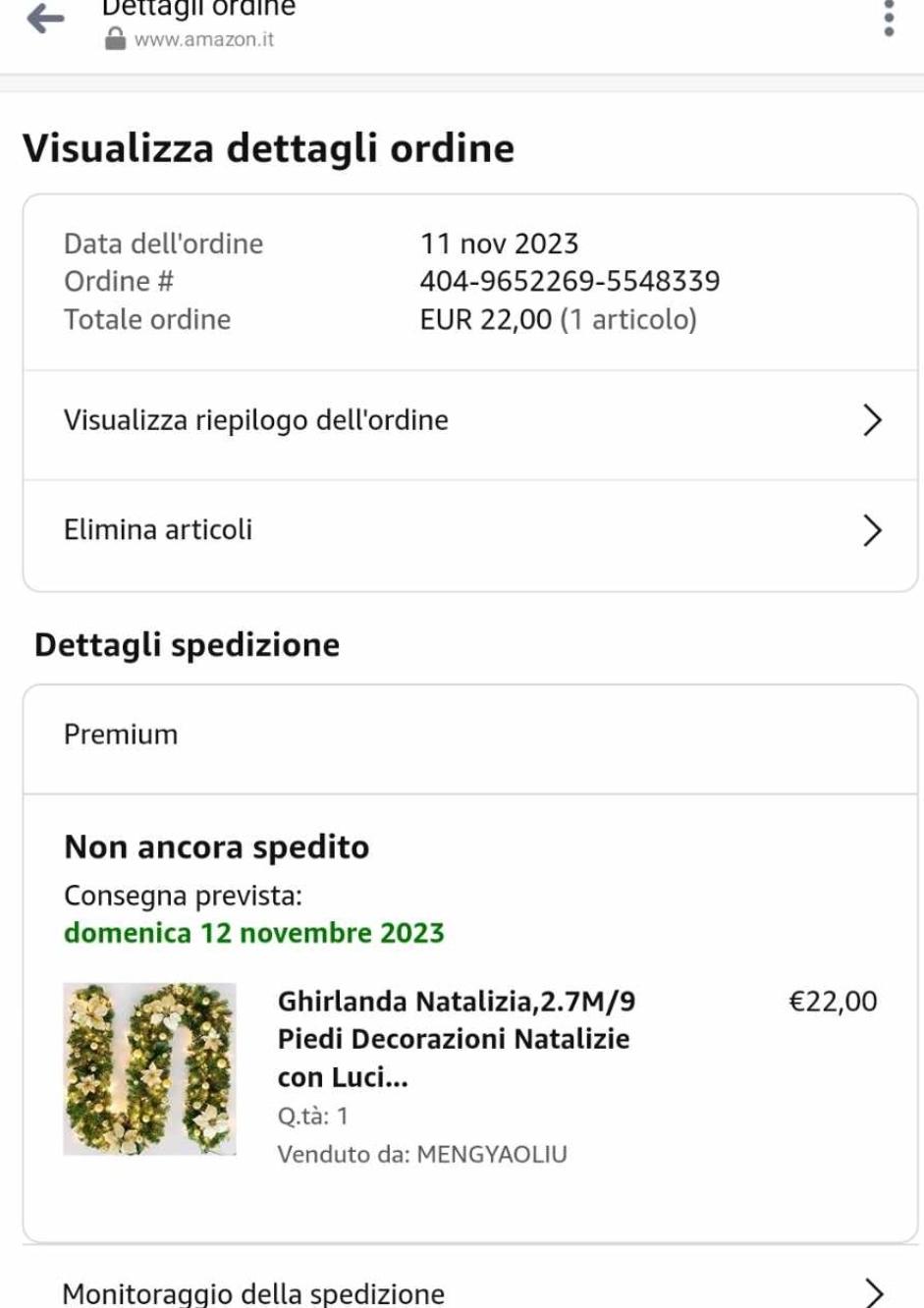The image size is (924, 1308).
Task: Open the Christmas garland product thumbnail
Action: tap(149, 1068)
